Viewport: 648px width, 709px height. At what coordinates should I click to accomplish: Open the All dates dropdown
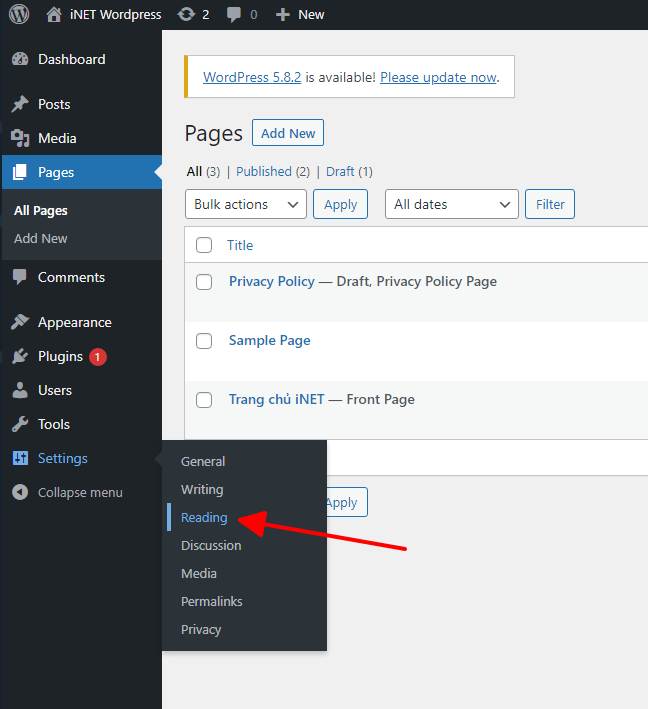pyautogui.click(x=451, y=204)
